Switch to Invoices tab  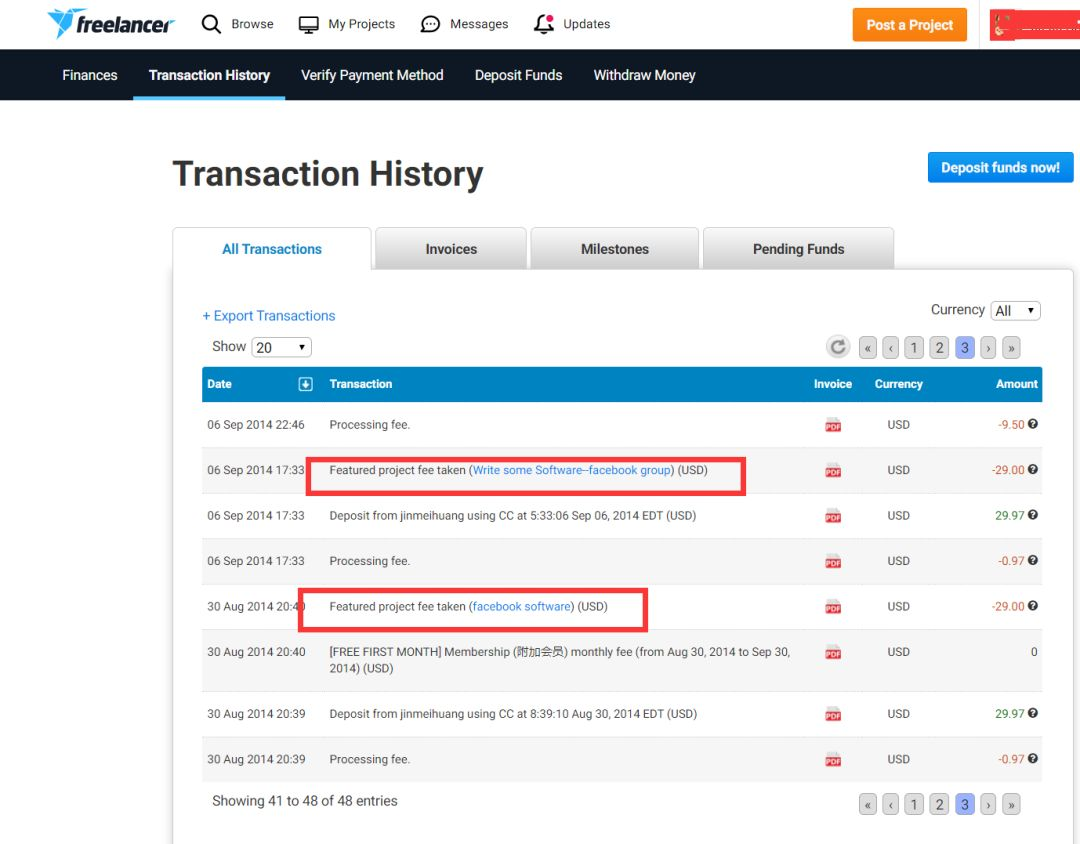(x=451, y=249)
